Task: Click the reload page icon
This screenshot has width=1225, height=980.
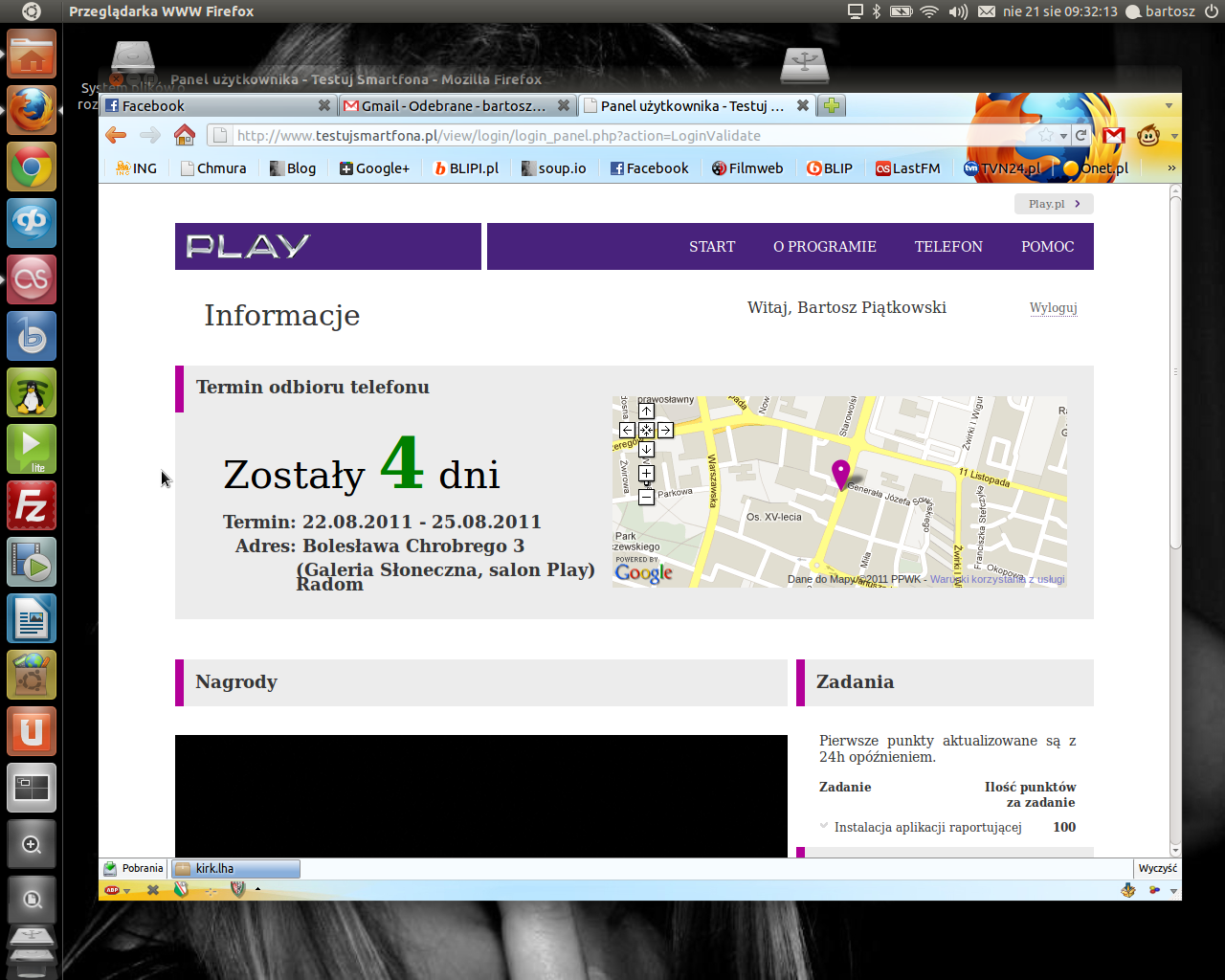Action: (1080, 135)
